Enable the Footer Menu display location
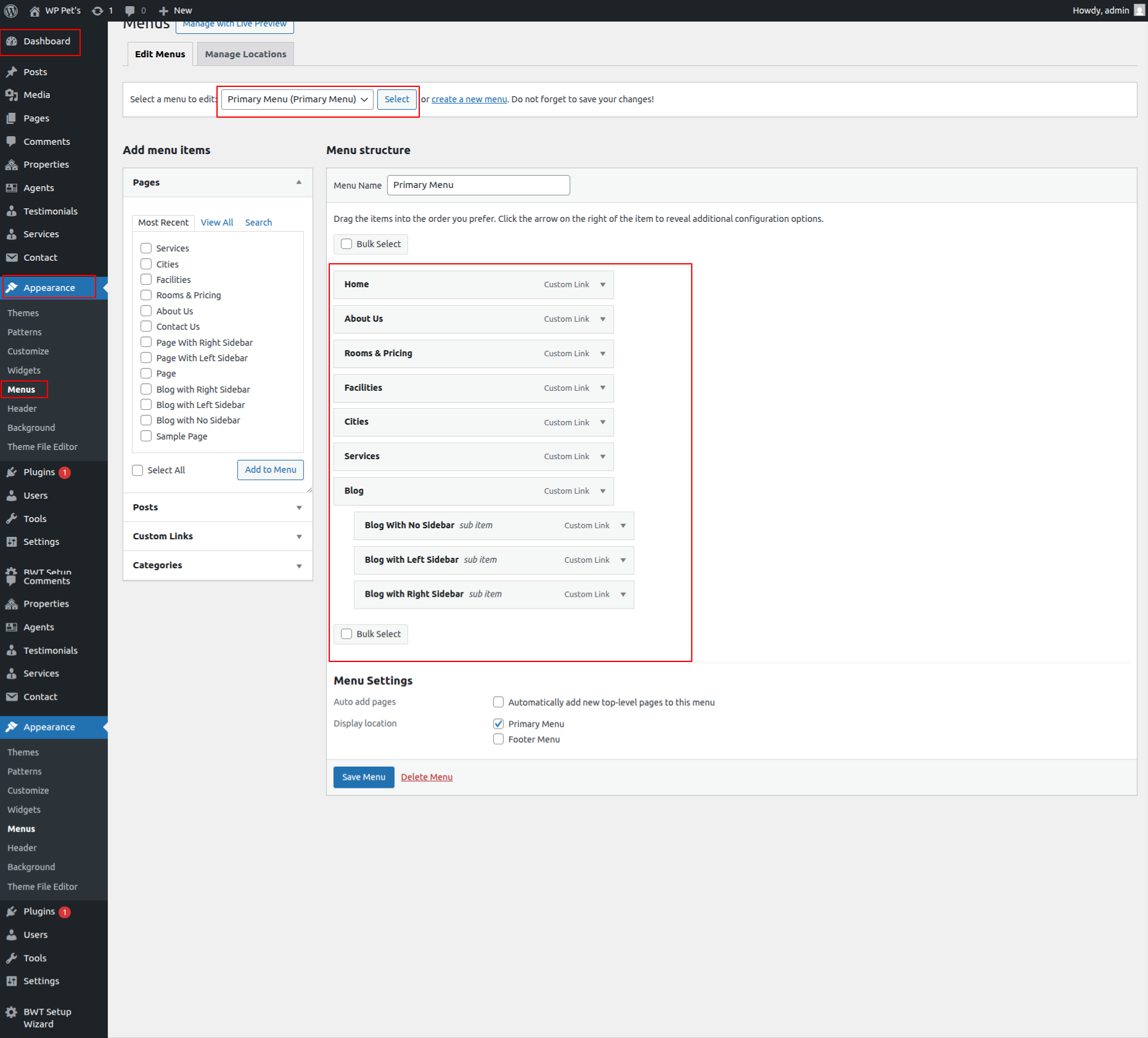Screen dimensions: 1148x1038 pos(498,739)
